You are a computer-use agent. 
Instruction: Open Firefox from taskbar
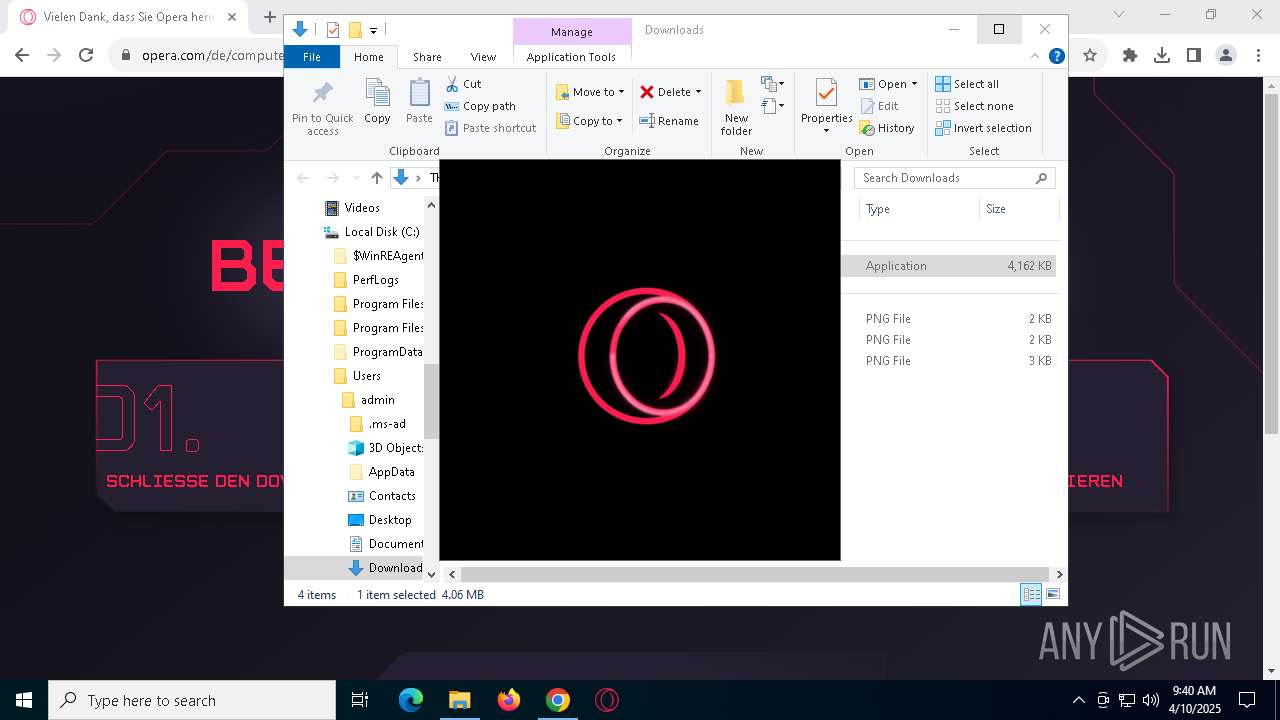[x=509, y=700]
